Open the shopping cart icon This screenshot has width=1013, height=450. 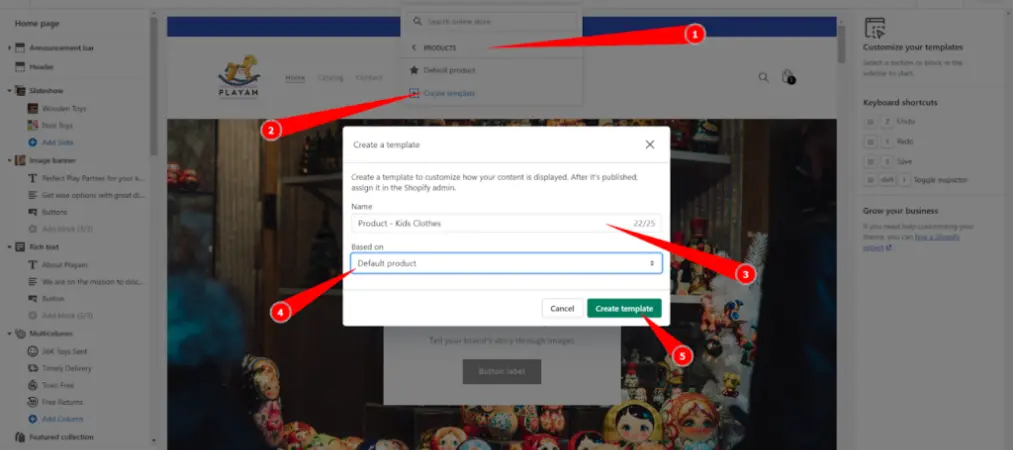(x=788, y=77)
